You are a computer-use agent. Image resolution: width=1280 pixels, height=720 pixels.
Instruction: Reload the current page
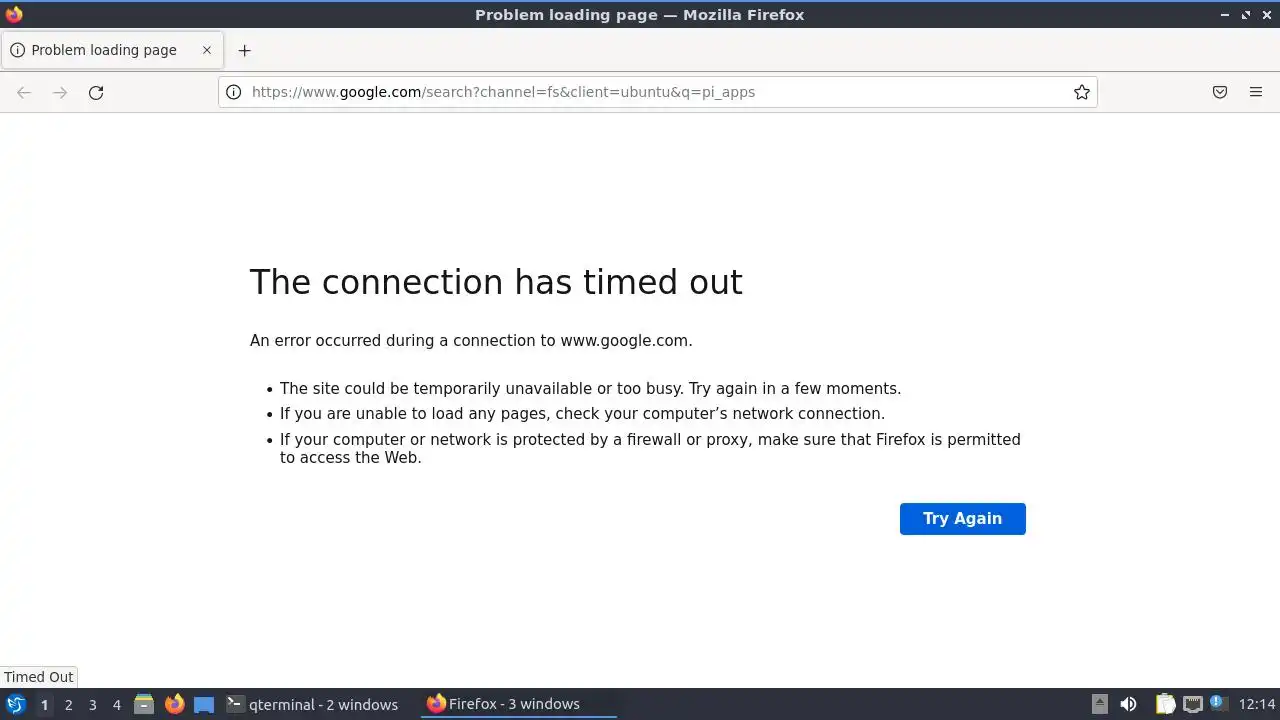96,92
